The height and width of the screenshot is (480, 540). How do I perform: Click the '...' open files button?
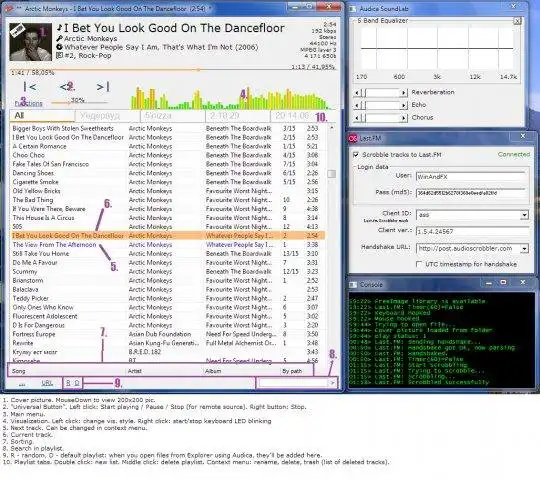click(x=22, y=383)
